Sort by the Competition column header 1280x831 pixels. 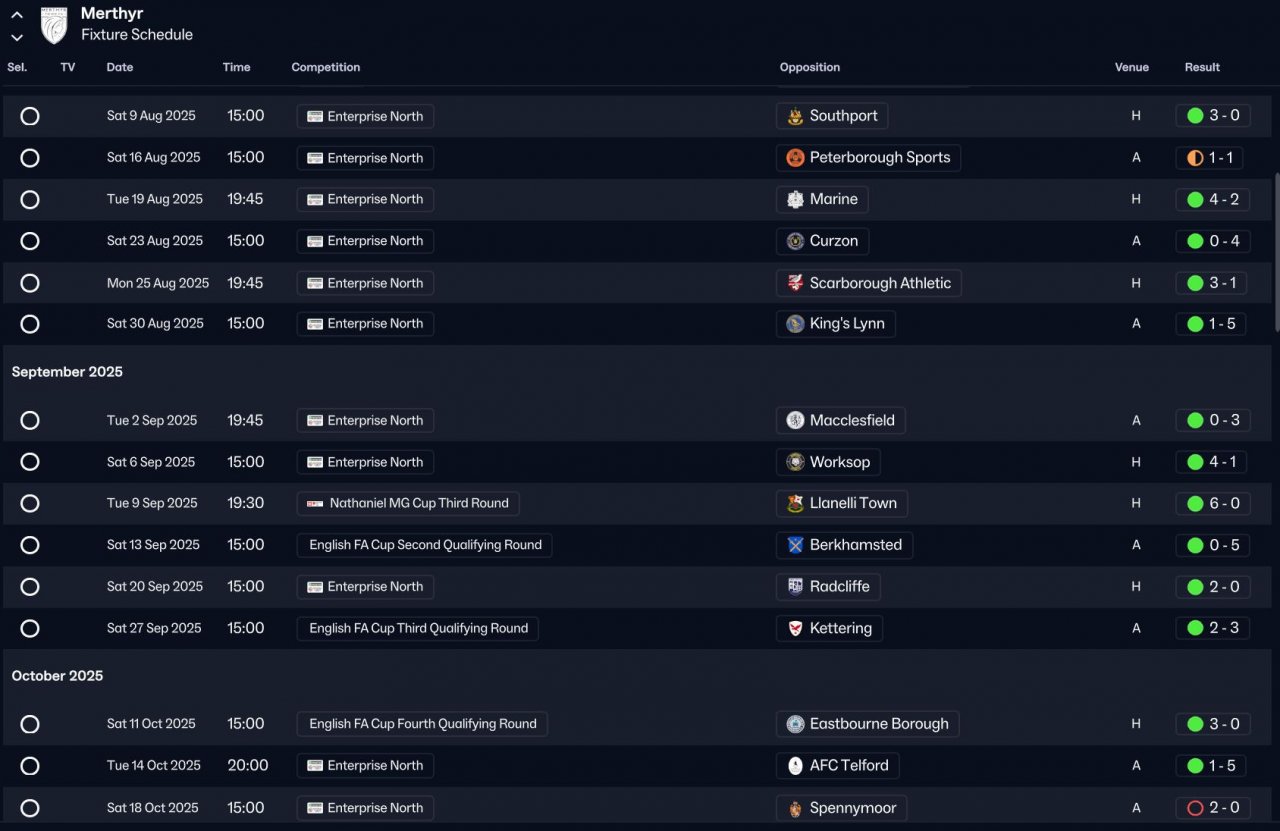coord(326,67)
